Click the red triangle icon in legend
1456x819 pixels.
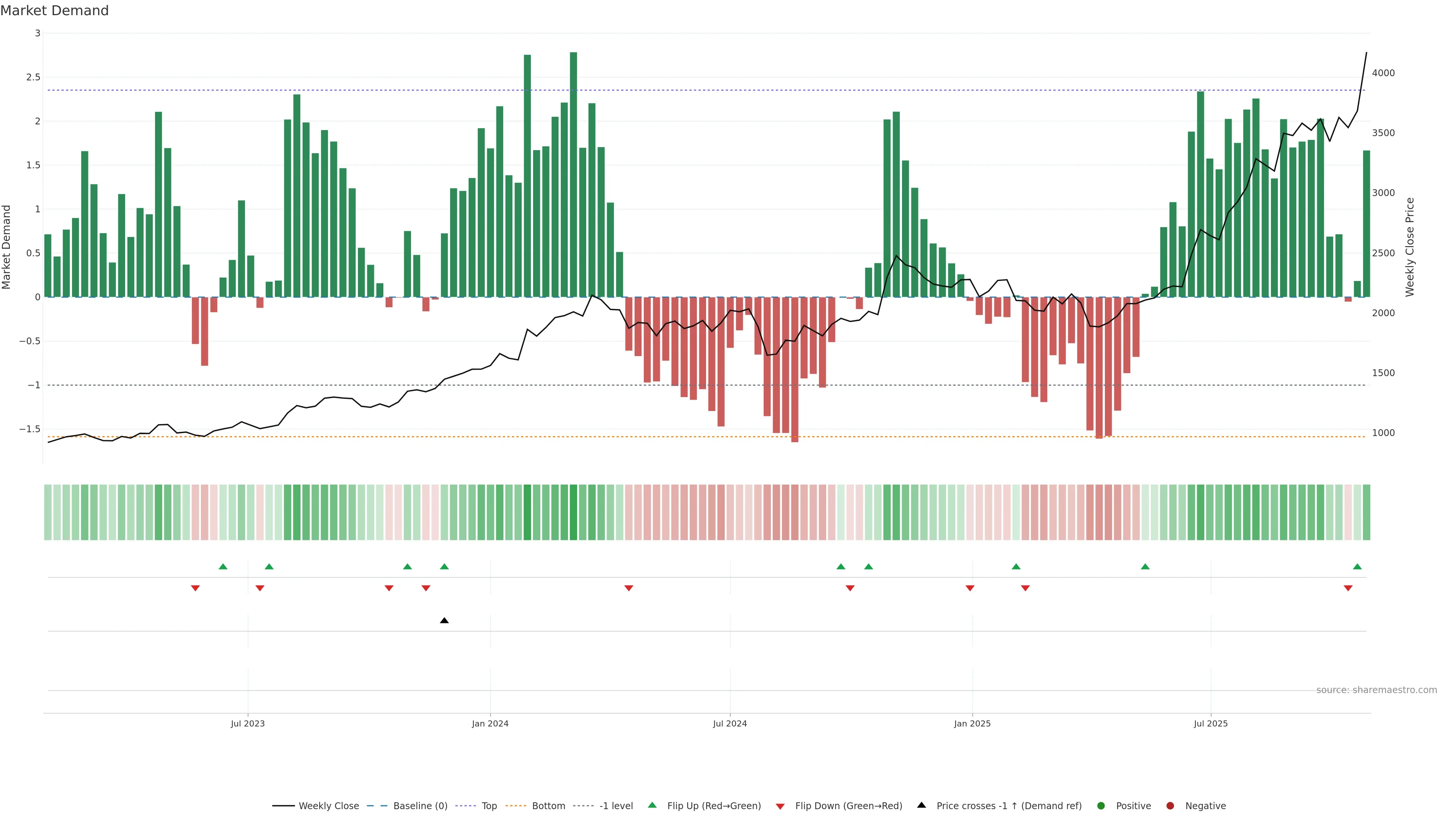(x=780, y=806)
